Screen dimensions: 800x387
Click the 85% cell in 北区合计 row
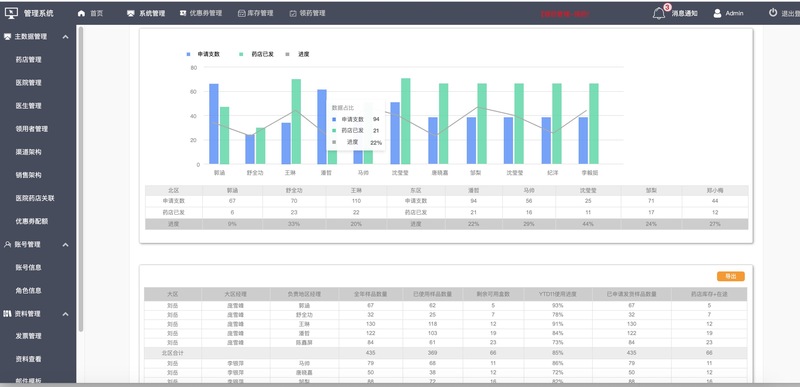pyautogui.click(x=558, y=353)
